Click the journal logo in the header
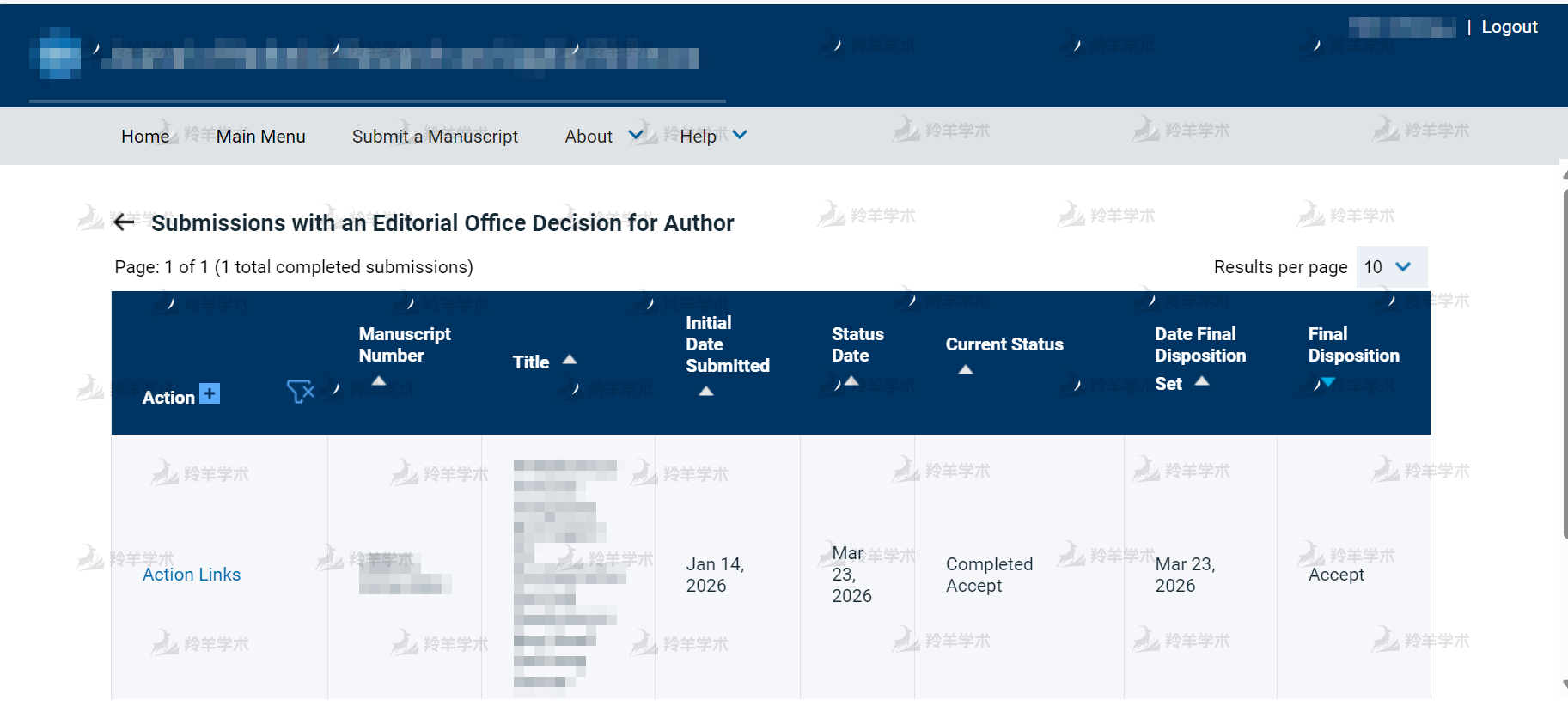 pos(57,55)
